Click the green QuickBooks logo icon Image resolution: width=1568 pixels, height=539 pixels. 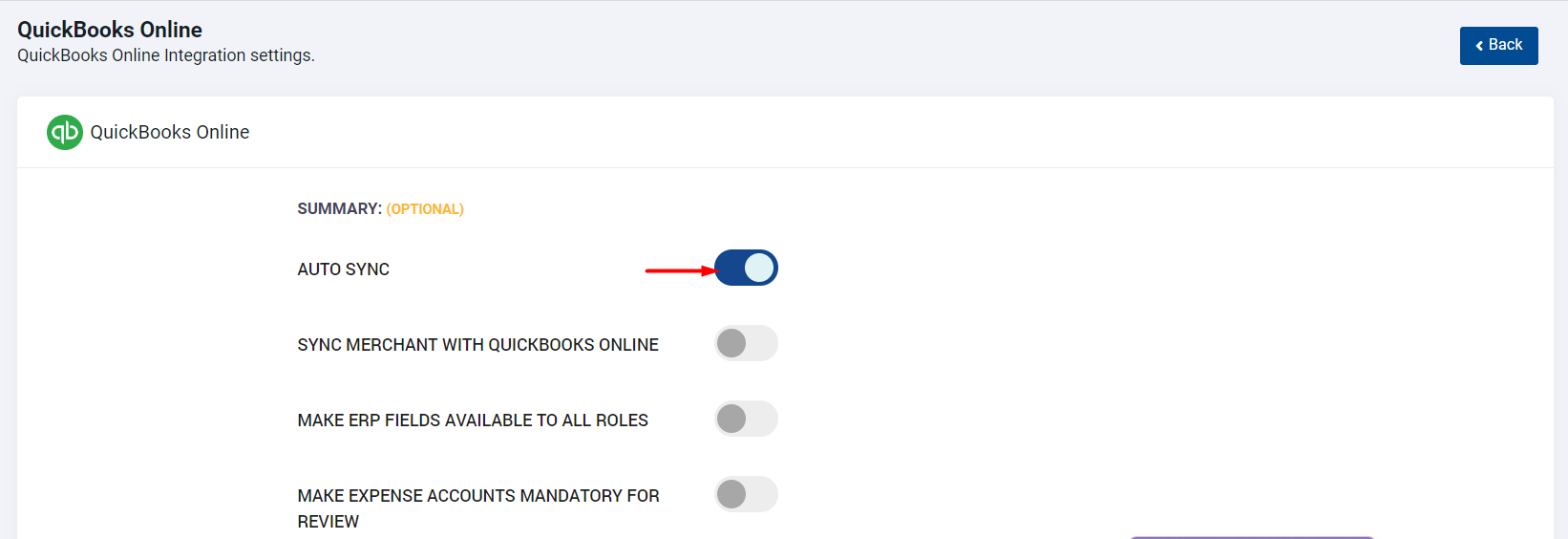pyautogui.click(x=65, y=132)
